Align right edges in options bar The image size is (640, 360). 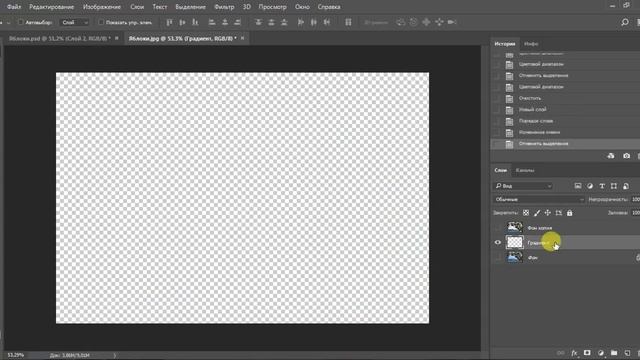(x=238, y=22)
